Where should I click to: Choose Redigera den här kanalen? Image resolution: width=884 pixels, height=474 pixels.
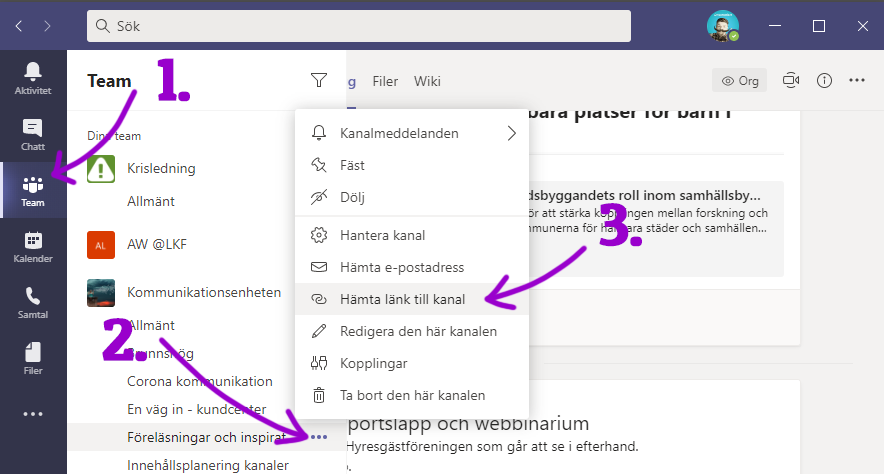pos(412,331)
